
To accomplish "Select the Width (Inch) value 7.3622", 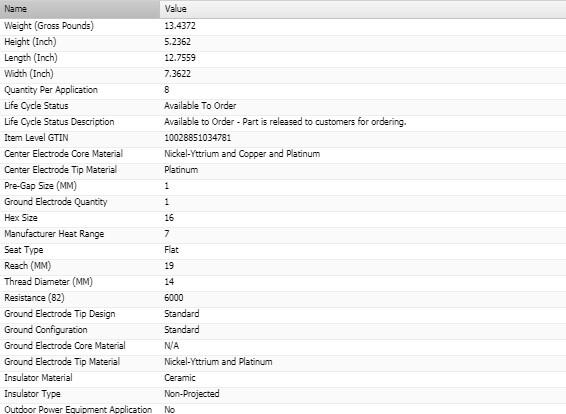I will [x=177, y=74].
